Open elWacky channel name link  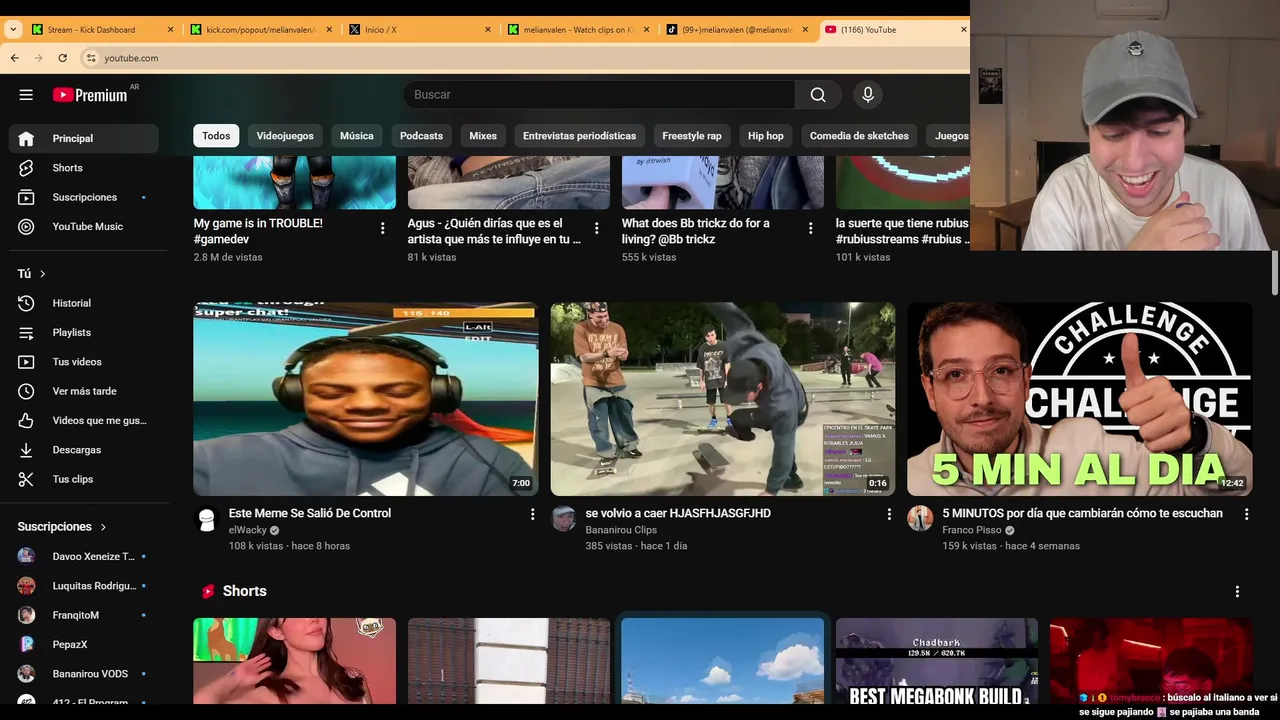[x=248, y=530]
